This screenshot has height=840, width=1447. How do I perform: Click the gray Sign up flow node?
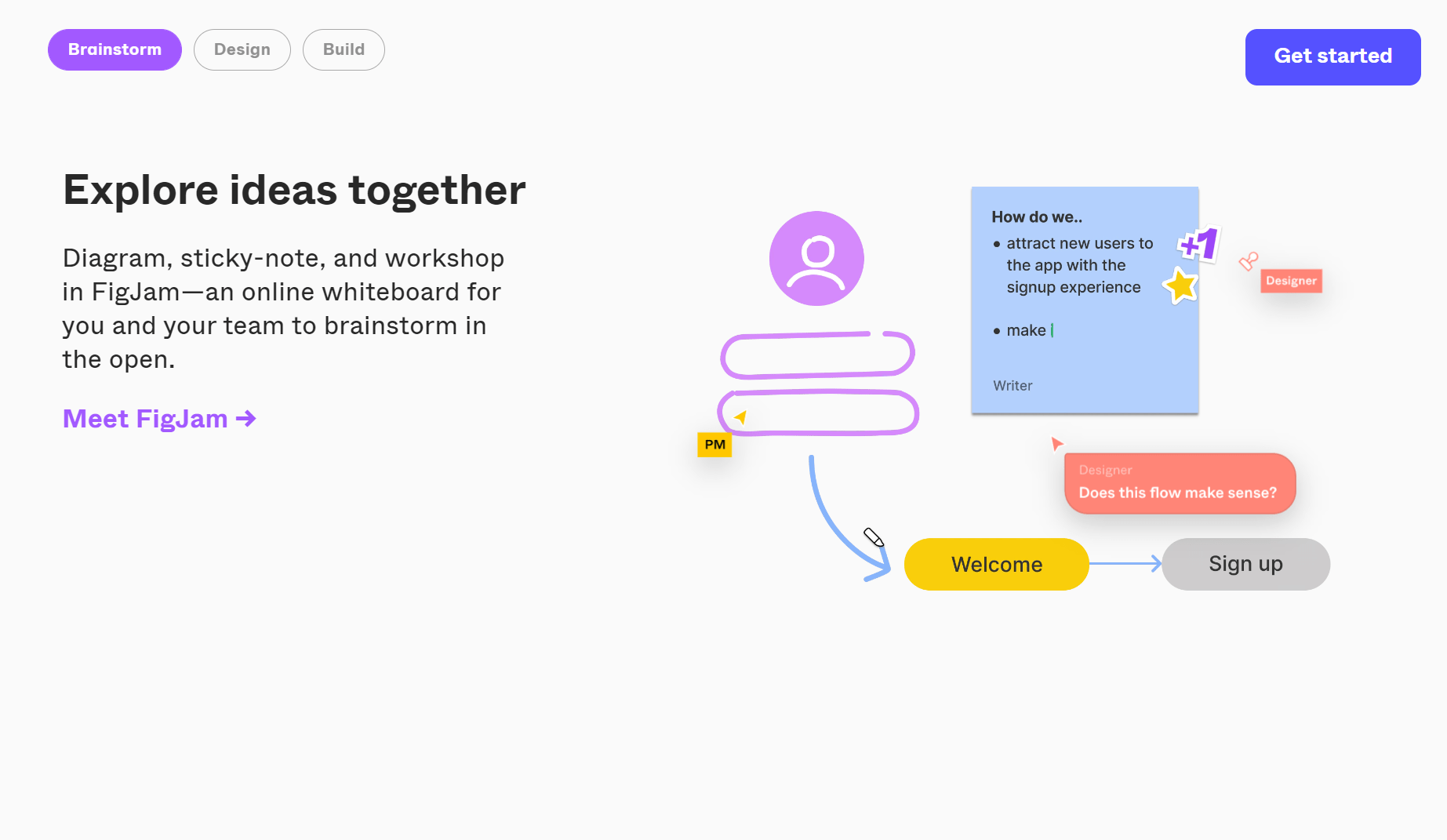(1245, 564)
